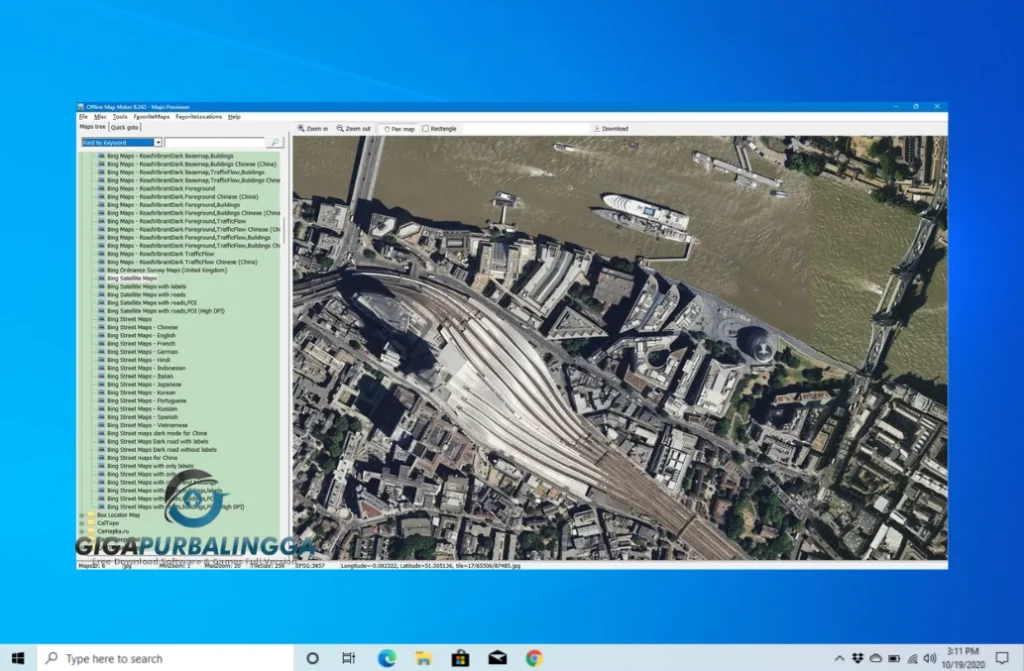Click the map icon next to Bing Street Maps - Korean

[x=103, y=393]
